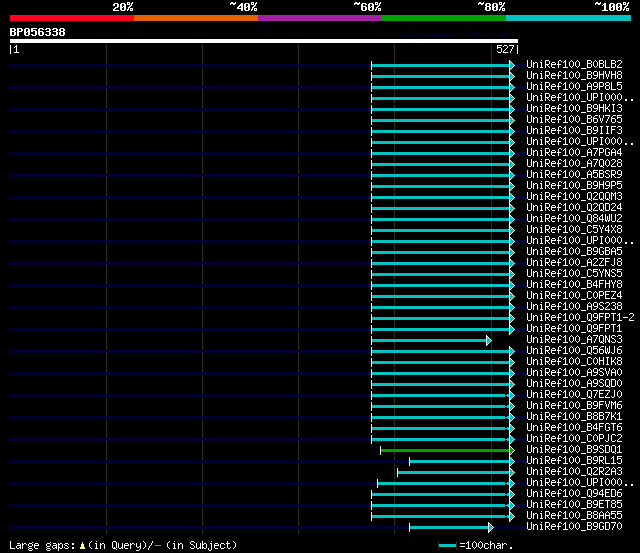
Task: Open hit UniRef100_B9HKI3
Action: click(574, 109)
